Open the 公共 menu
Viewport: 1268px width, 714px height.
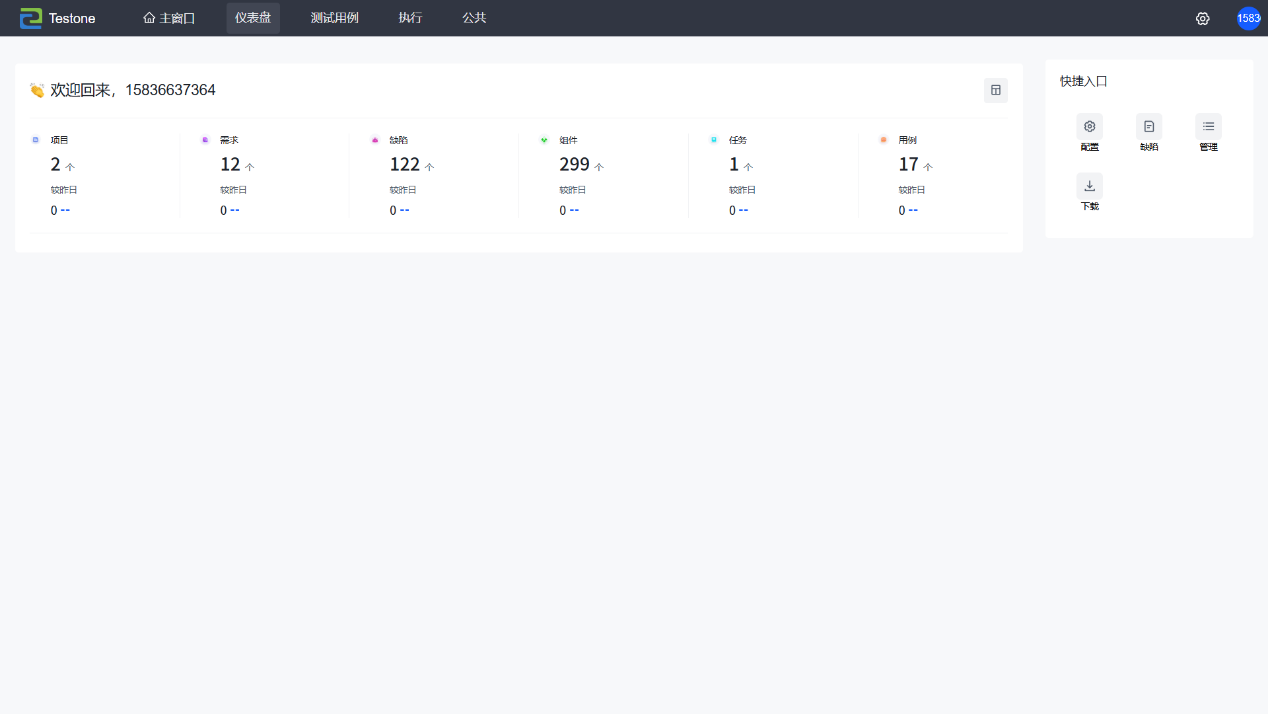pyautogui.click(x=474, y=18)
